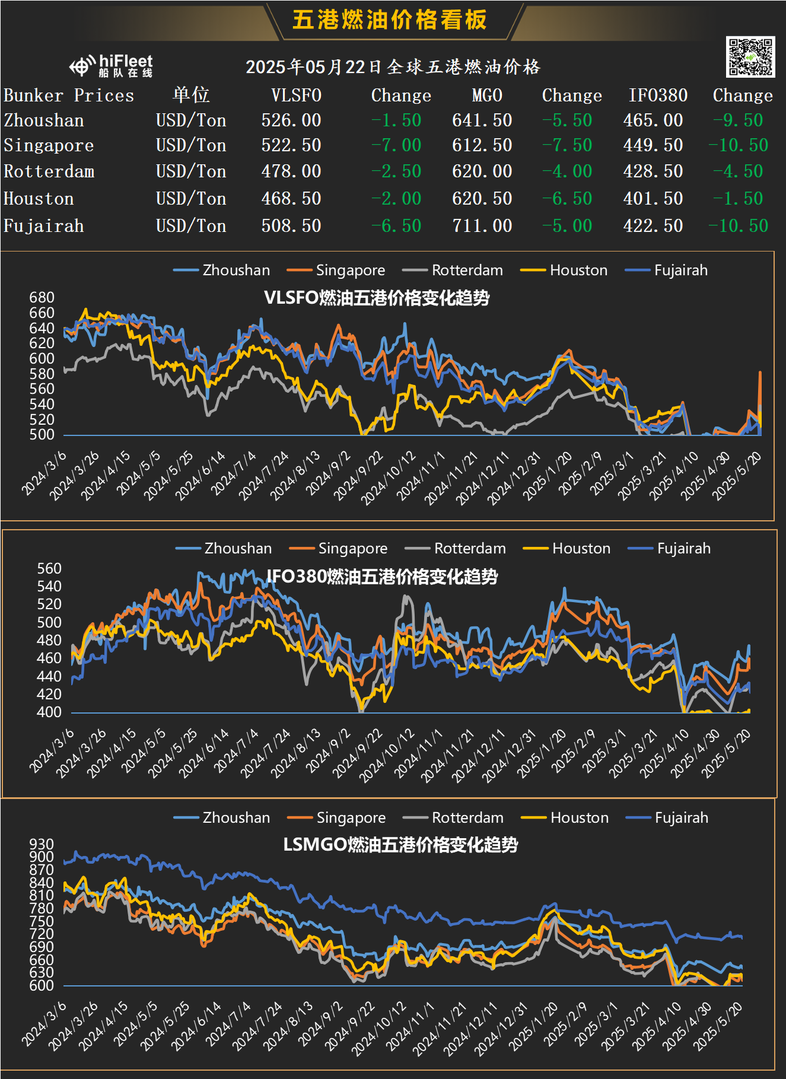Click the IFO380 chart title
The height and width of the screenshot is (1079, 786).
tap(382, 577)
